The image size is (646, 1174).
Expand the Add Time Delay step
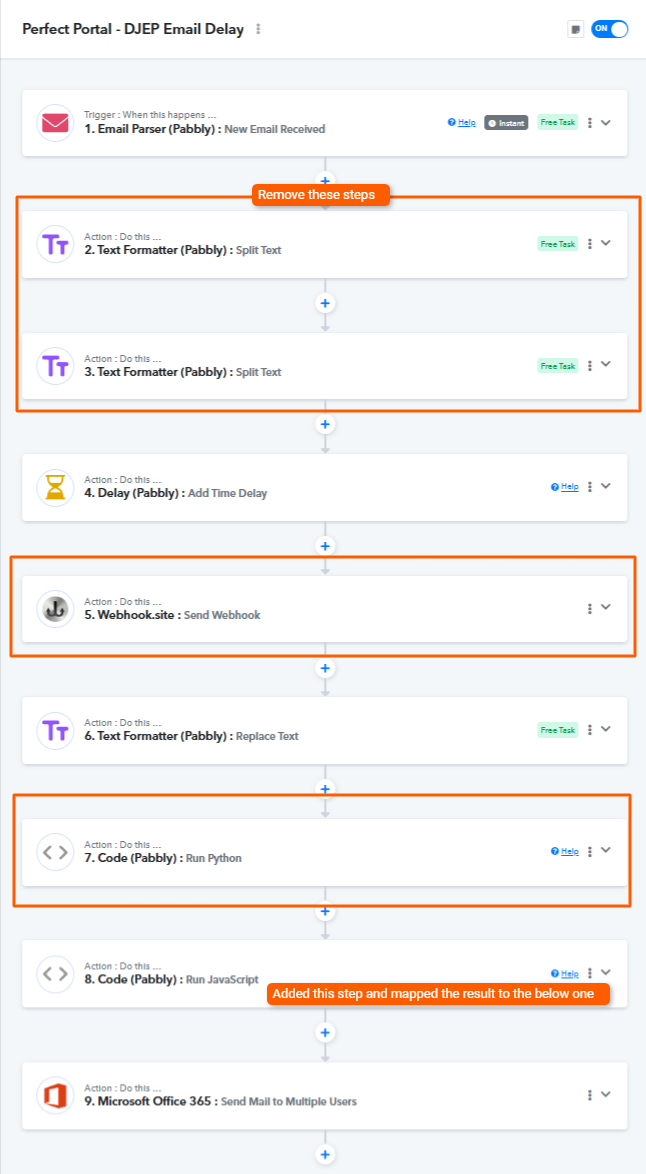tap(606, 486)
